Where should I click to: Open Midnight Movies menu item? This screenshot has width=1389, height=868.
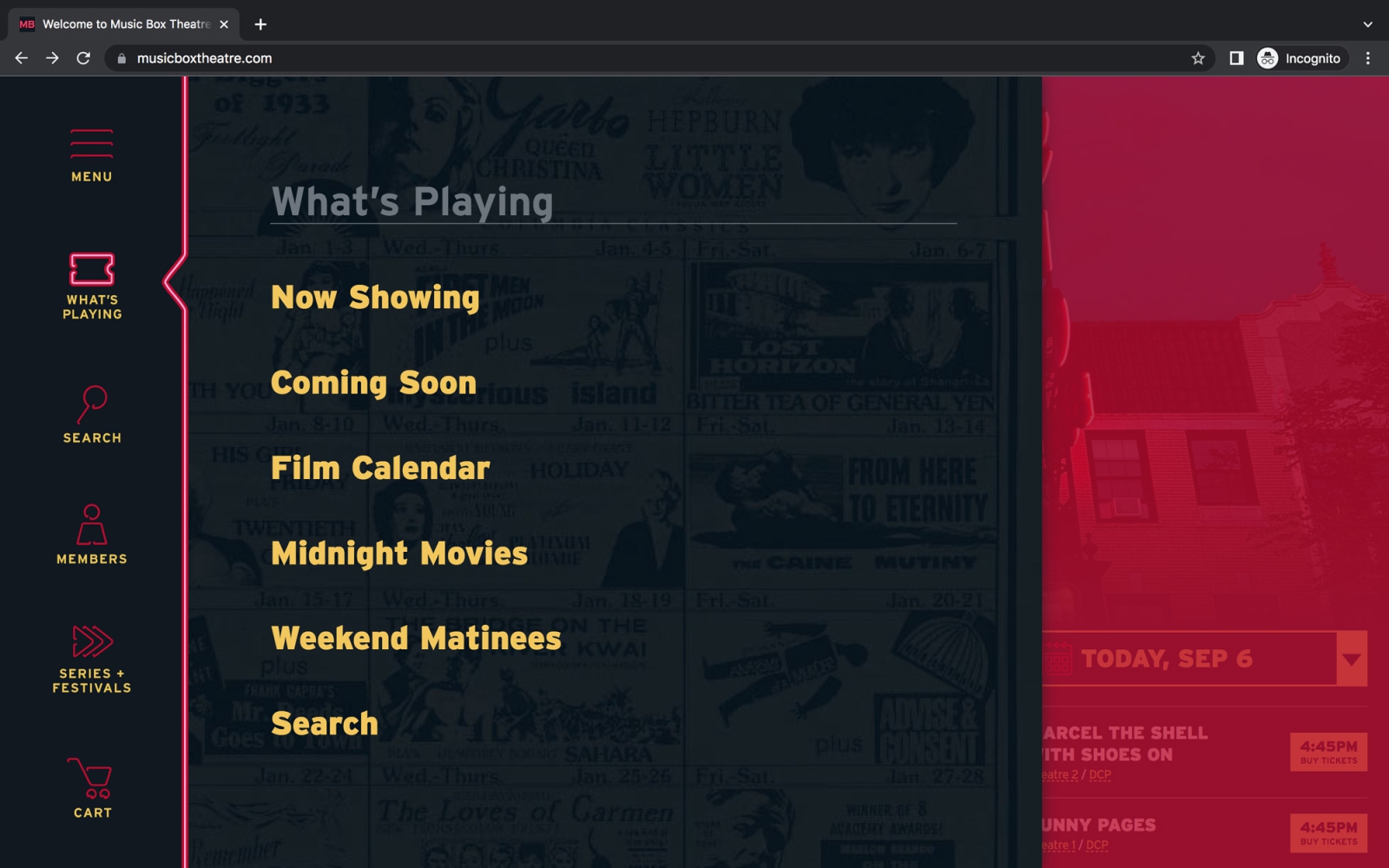(x=399, y=553)
